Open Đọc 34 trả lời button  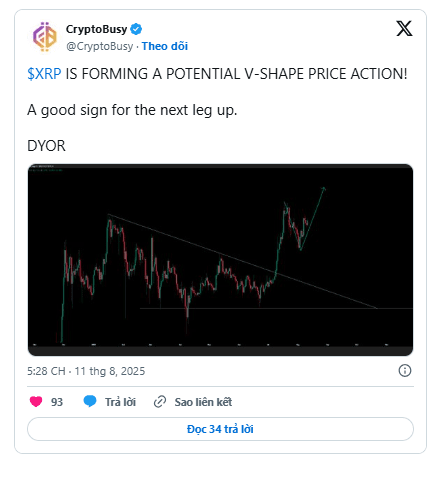coord(220,429)
